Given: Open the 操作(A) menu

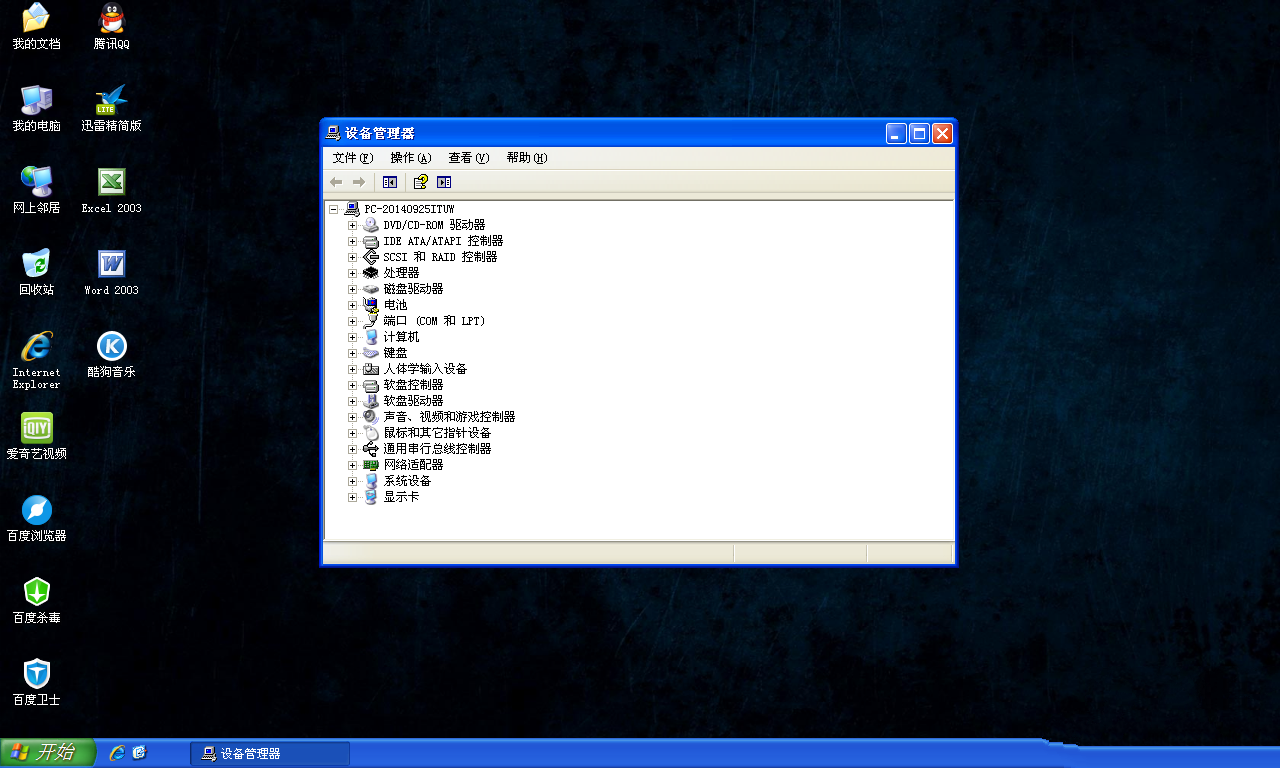Looking at the screenshot, I should [410, 158].
